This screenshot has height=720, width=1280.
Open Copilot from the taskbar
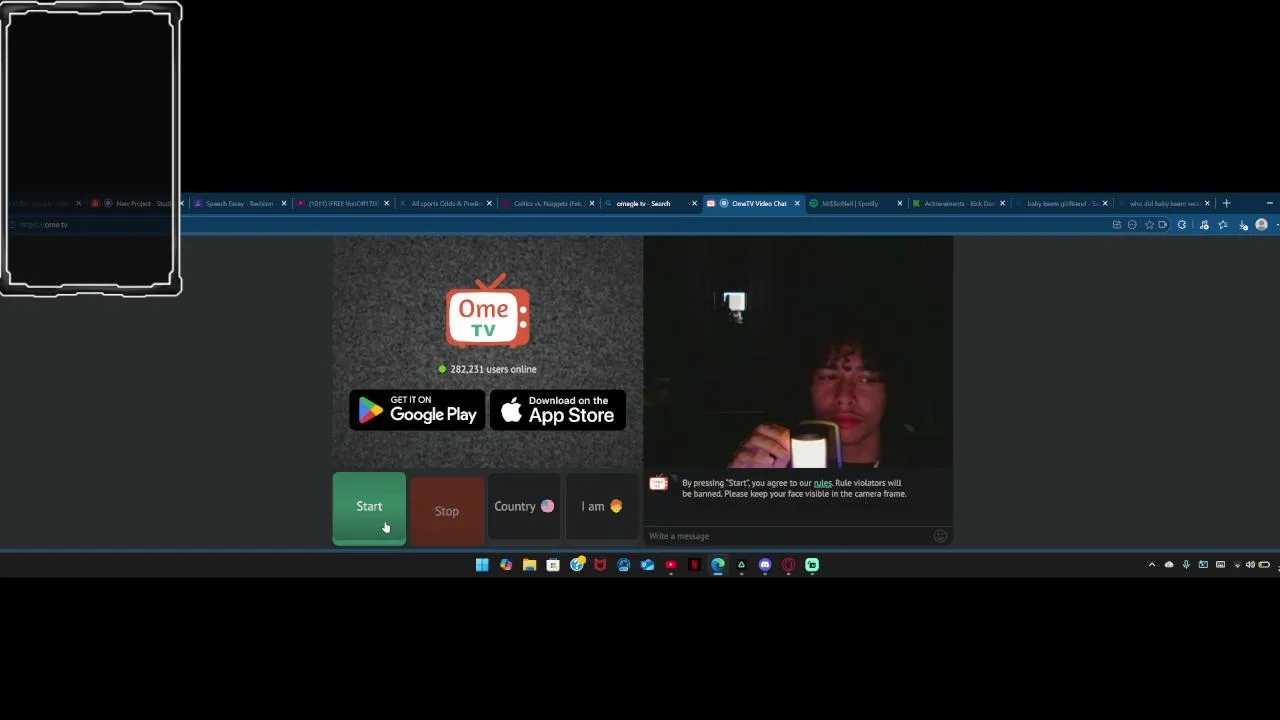click(506, 565)
